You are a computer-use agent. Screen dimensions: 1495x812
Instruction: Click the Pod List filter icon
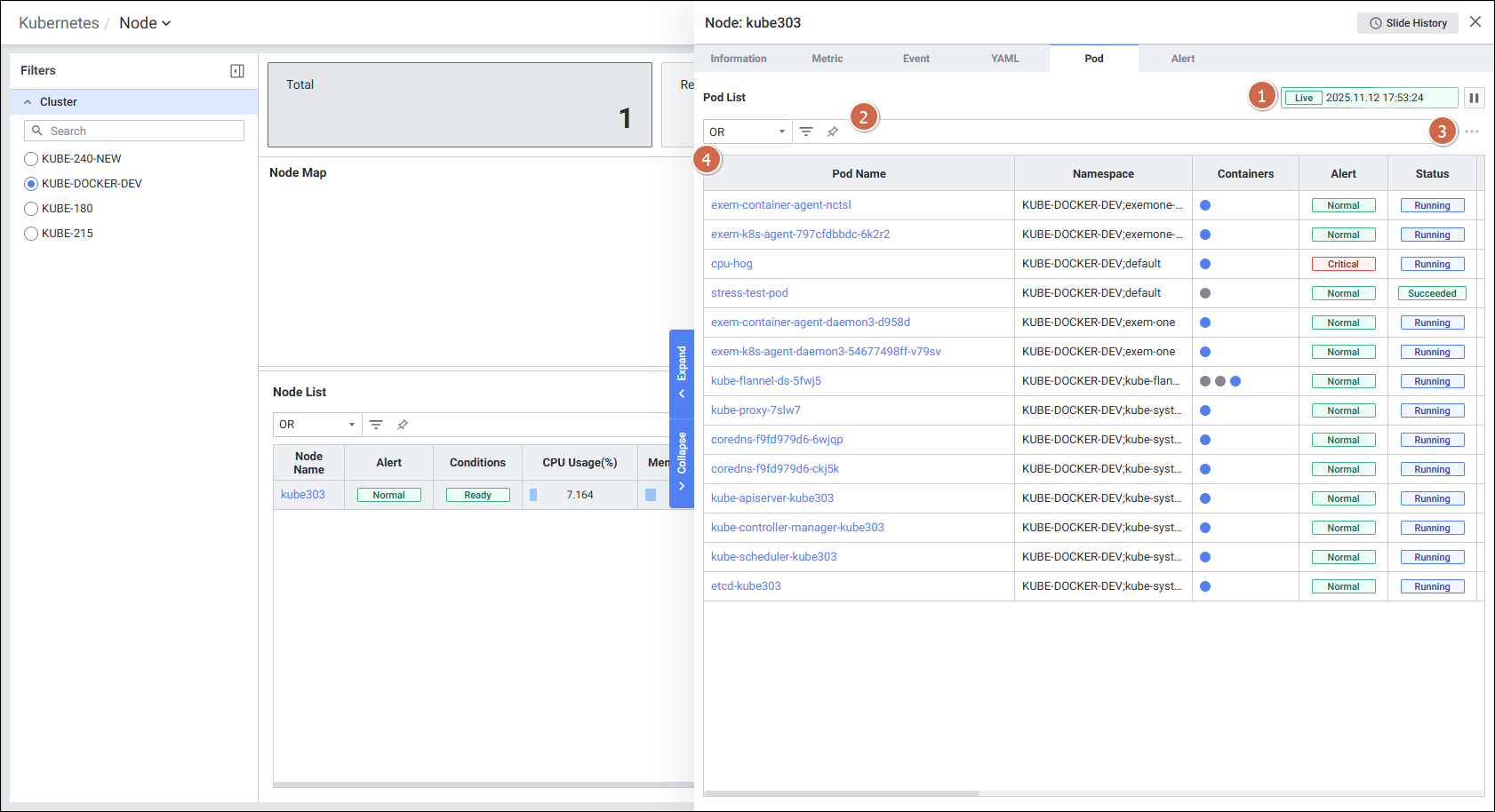806,131
